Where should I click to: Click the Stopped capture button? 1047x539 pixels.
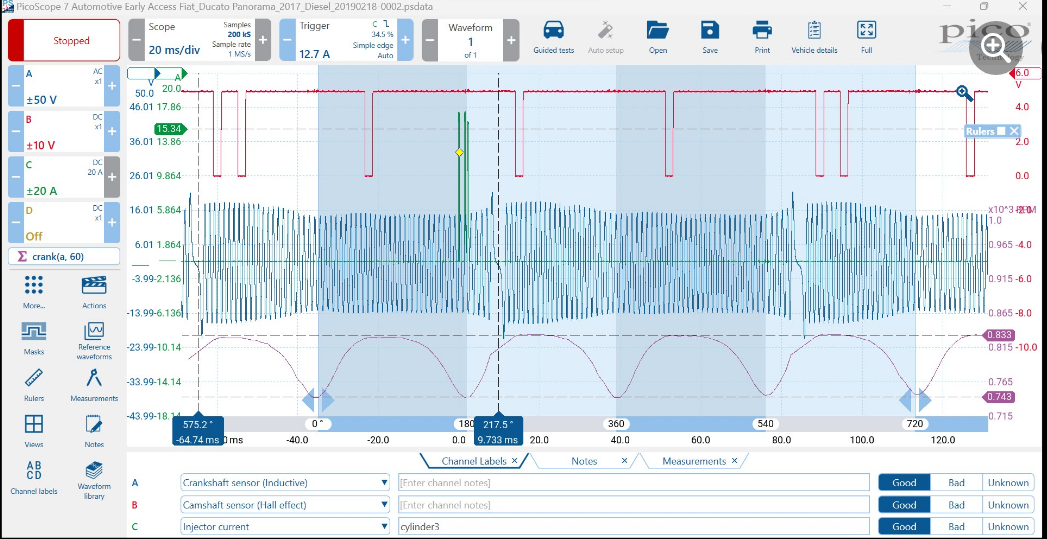tap(64, 40)
